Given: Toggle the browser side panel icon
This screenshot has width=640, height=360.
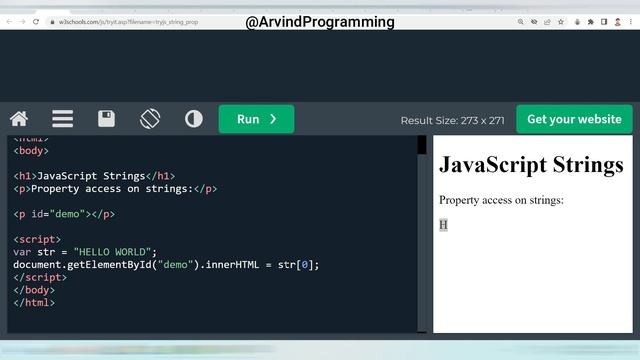Looking at the screenshot, I should [604, 22].
